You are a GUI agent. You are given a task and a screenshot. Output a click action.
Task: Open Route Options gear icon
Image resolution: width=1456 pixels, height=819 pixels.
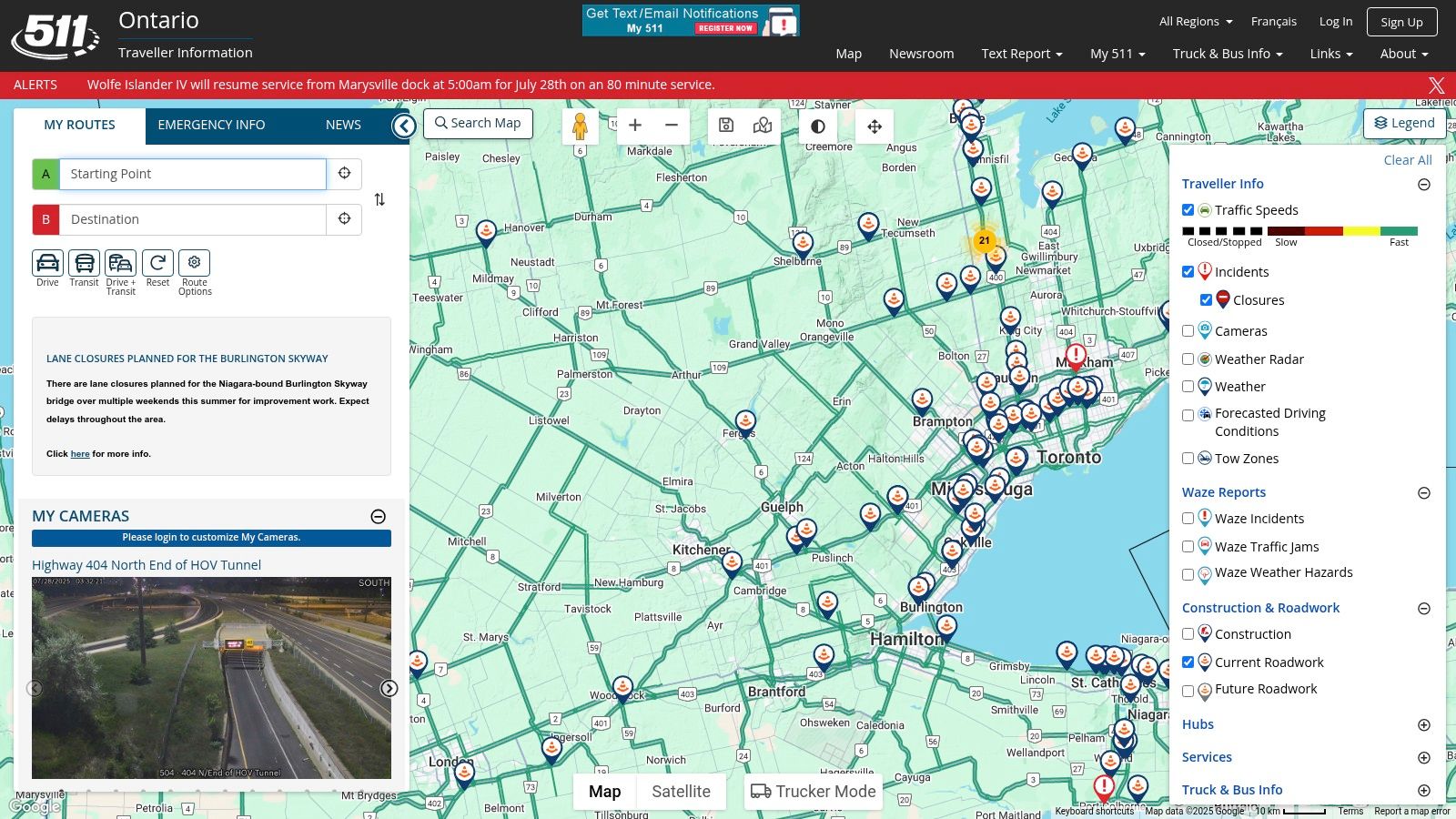[194, 263]
